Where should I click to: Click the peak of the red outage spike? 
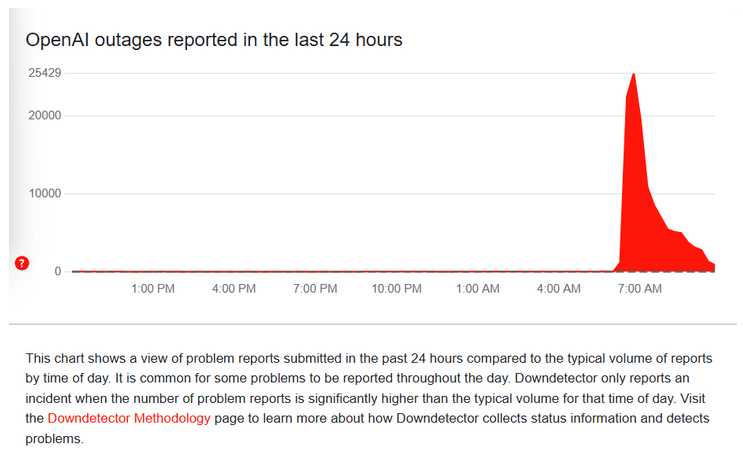pos(634,75)
